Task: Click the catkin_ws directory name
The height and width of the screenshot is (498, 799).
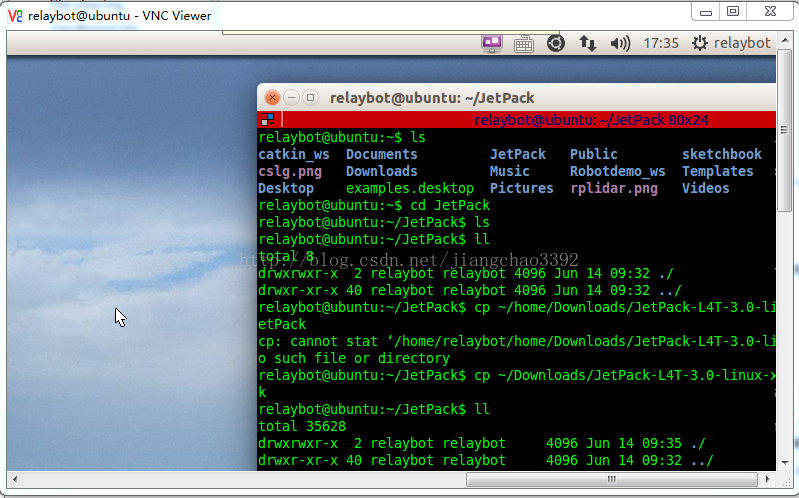Action: 294,154
